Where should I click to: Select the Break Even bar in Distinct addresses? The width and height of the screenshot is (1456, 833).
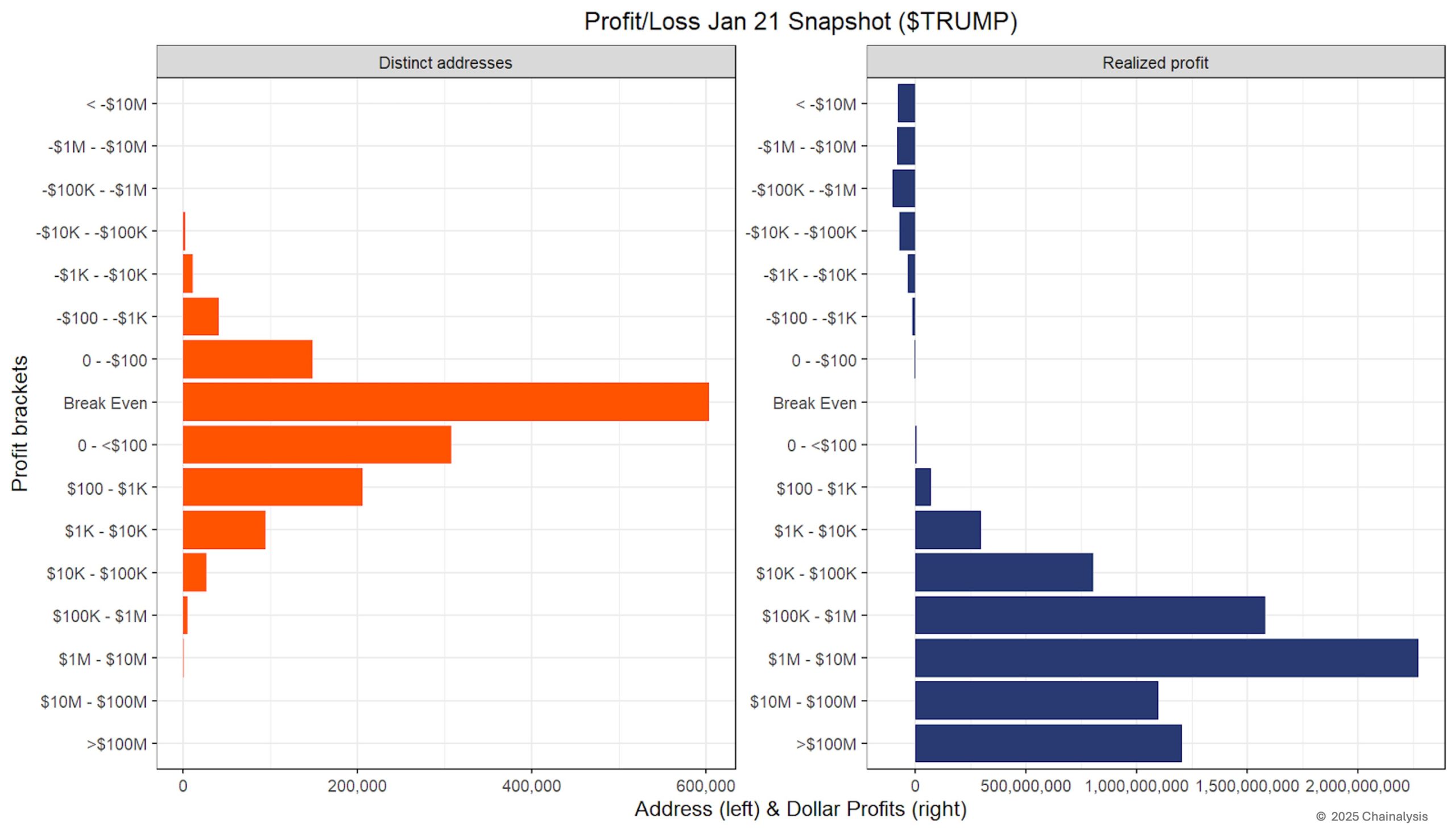[x=446, y=403]
